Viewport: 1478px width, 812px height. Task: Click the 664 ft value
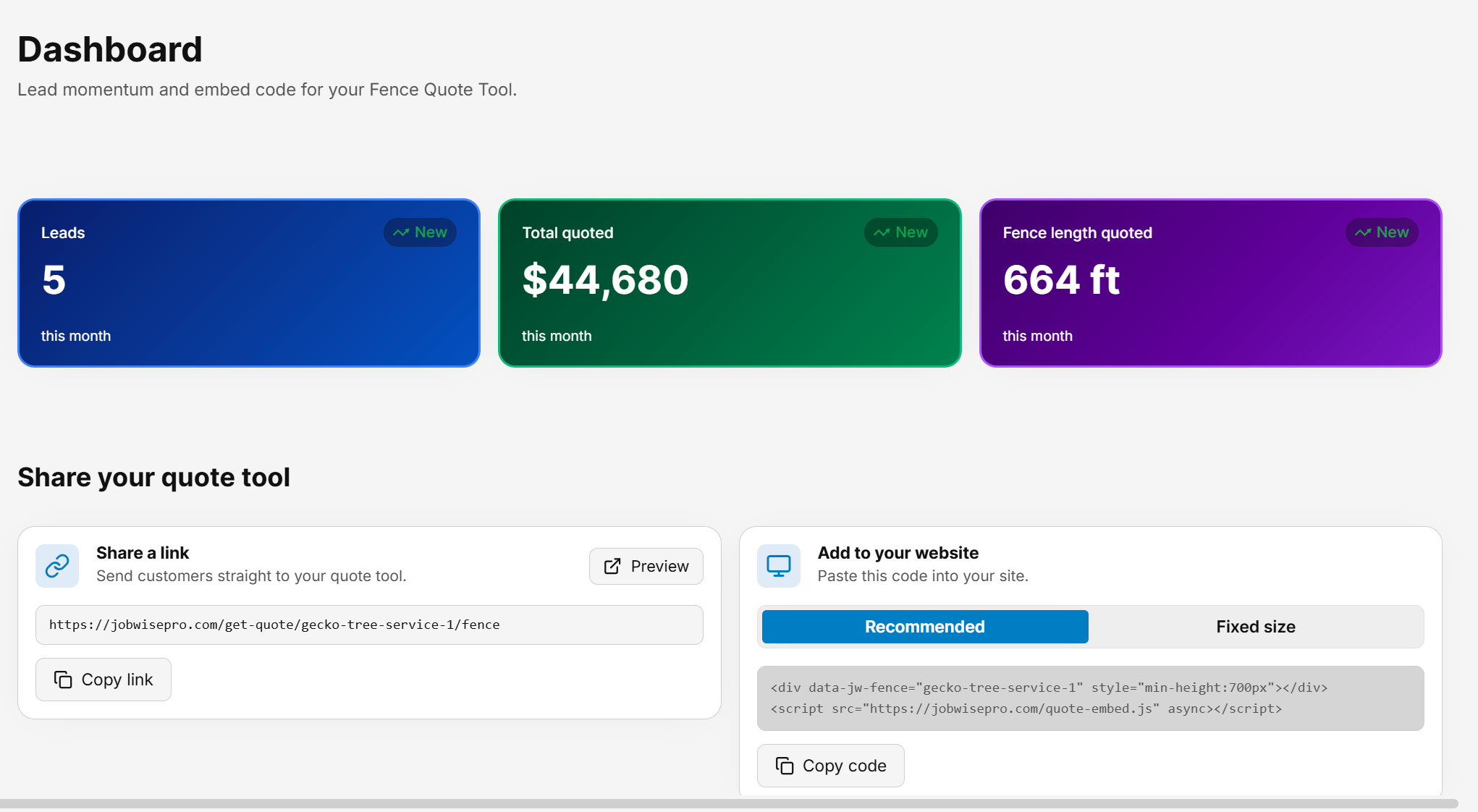(1061, 280)
